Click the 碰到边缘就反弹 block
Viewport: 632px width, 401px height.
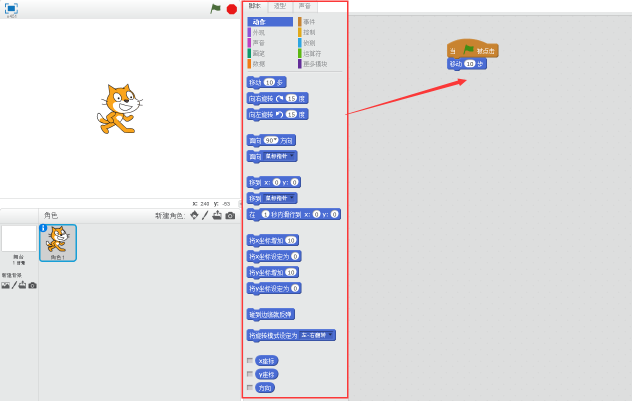(271, 314)
